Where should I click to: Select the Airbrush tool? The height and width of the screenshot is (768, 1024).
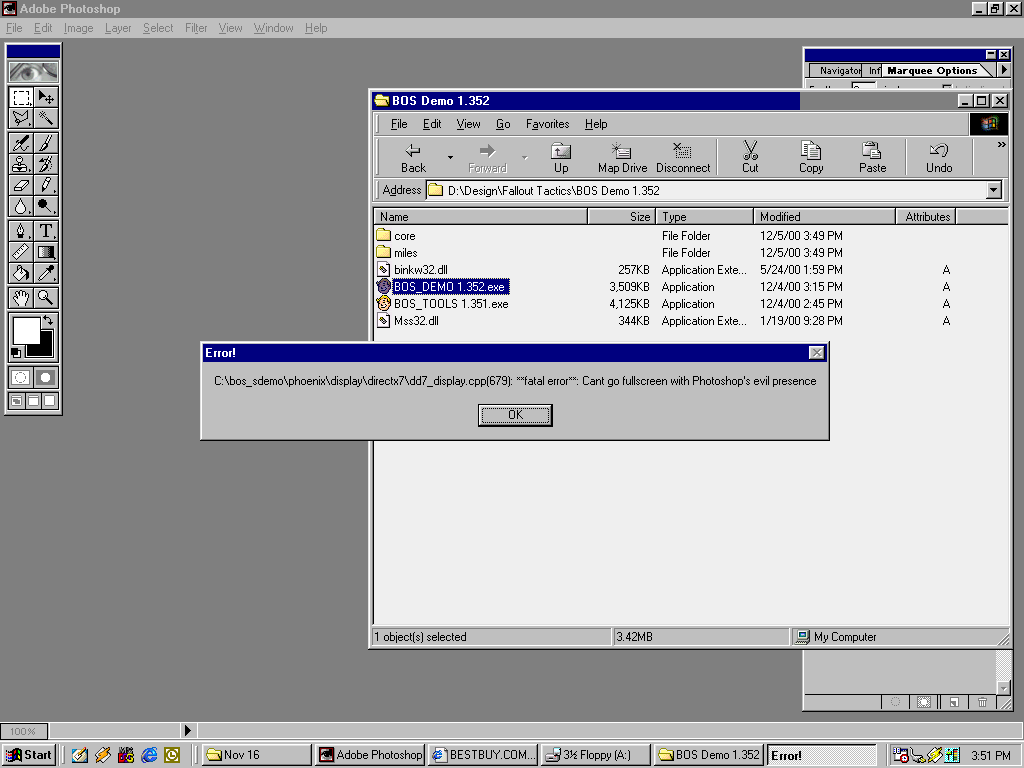click(x=22, y=143)
